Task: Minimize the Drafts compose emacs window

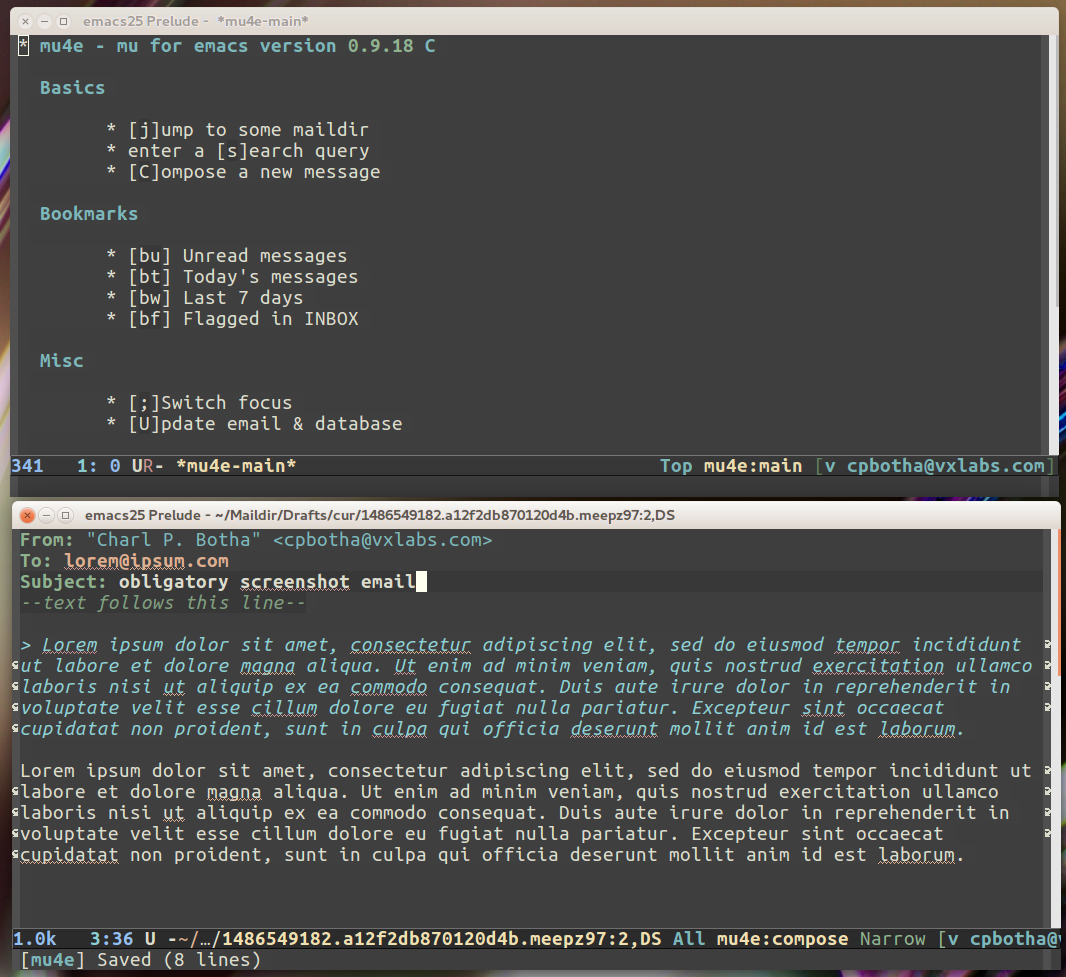Action: [x=46, y=515]
